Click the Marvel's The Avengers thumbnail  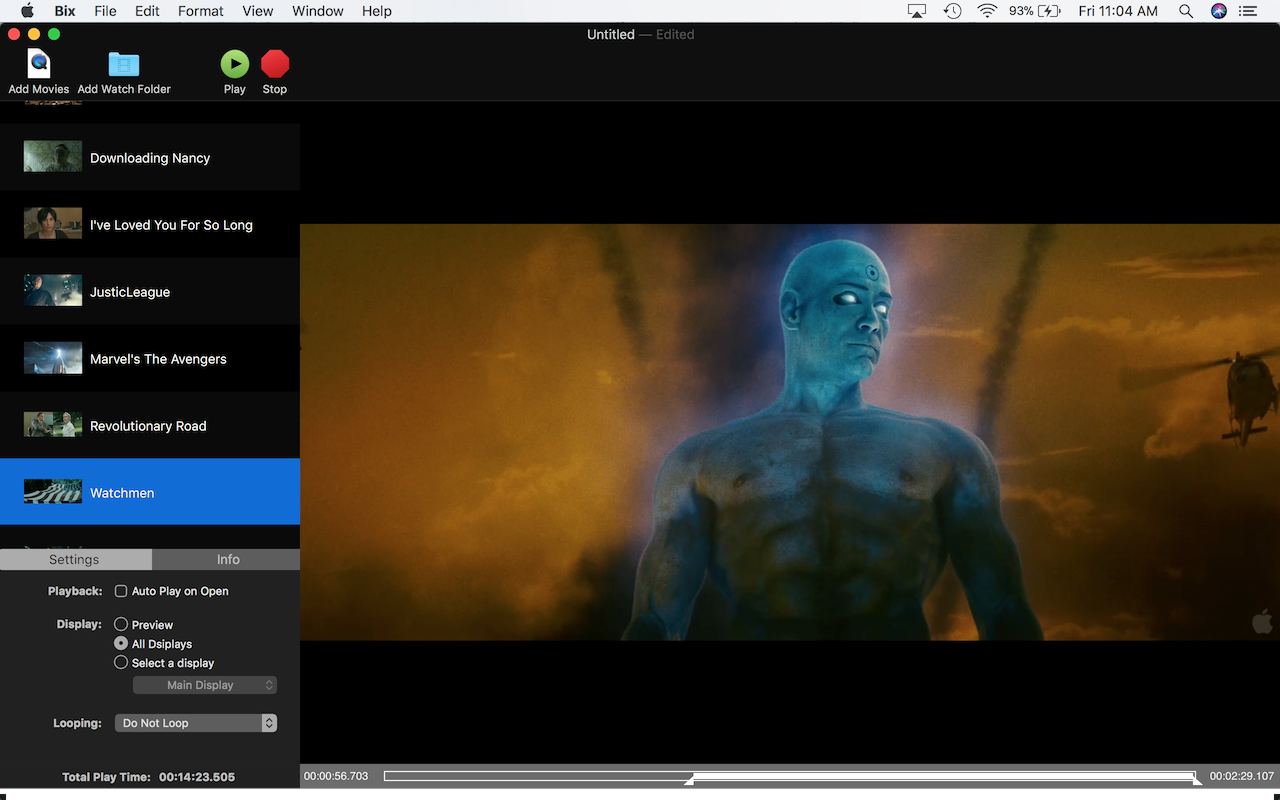point(53,358)
